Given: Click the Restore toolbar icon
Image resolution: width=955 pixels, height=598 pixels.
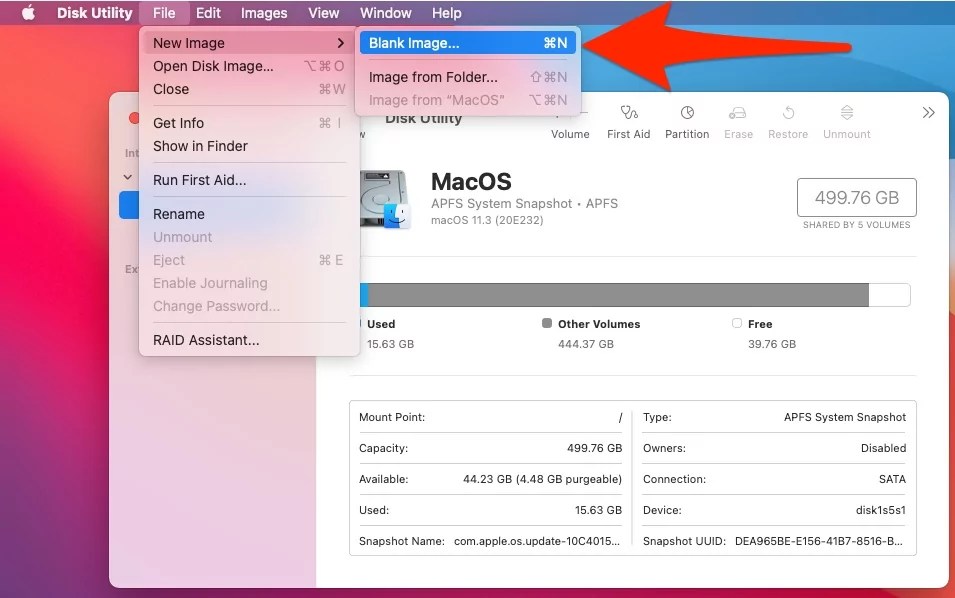Looking at the screenshot, I should coord(787,120).
